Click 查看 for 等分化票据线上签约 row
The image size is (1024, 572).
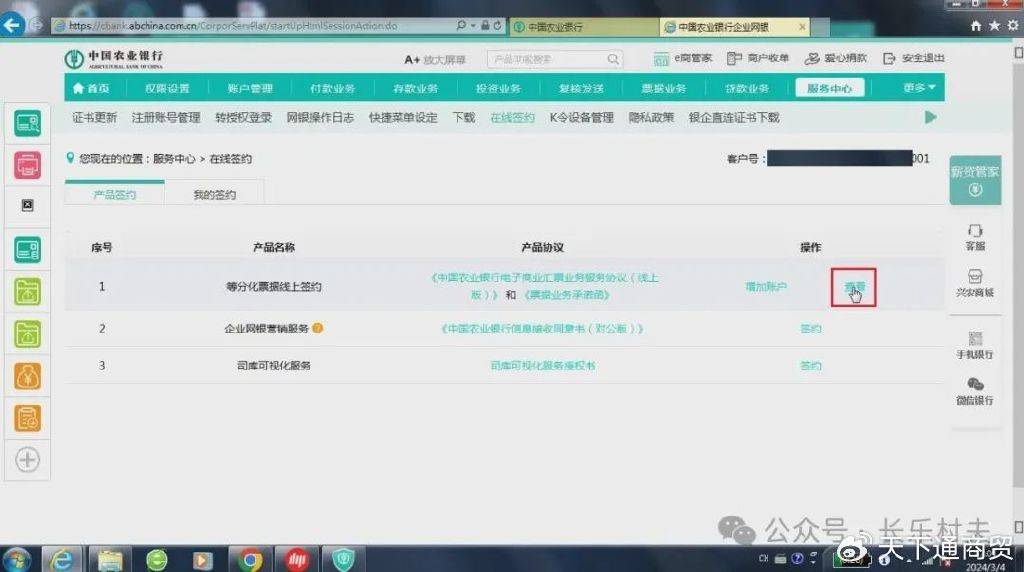pyautogui.click(x=854, y=287)
